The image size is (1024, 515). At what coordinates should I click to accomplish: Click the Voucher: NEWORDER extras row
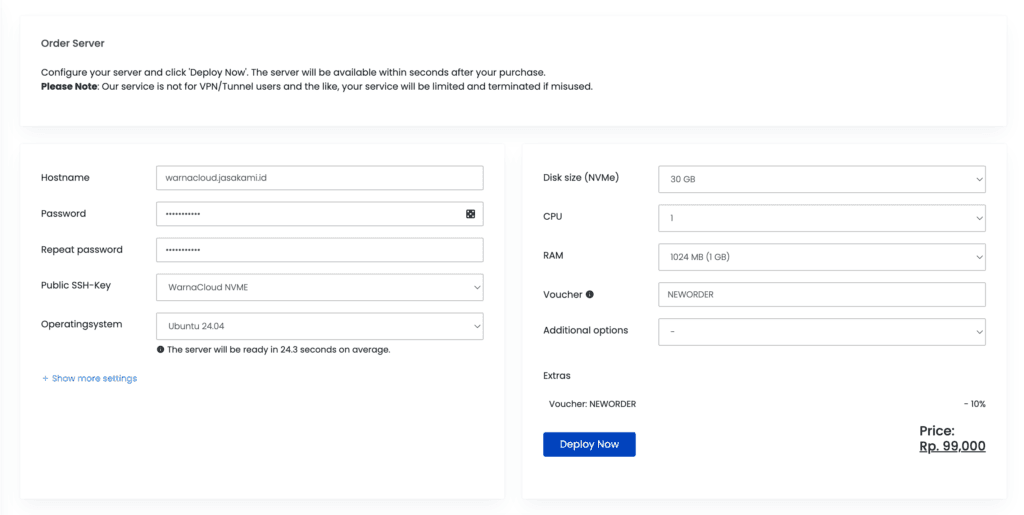767,404
